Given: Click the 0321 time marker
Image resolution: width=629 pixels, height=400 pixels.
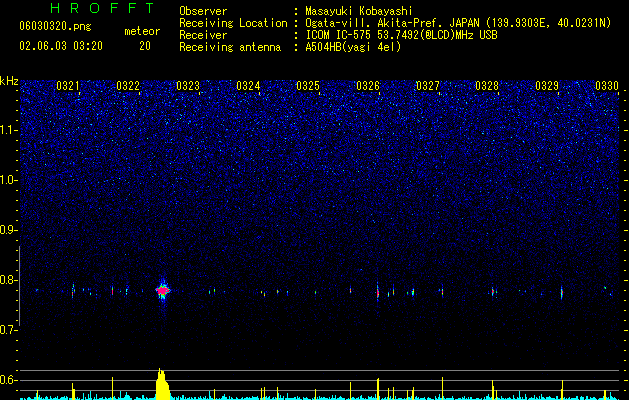Looking at the screenshot, I should [x=68, y=86].
